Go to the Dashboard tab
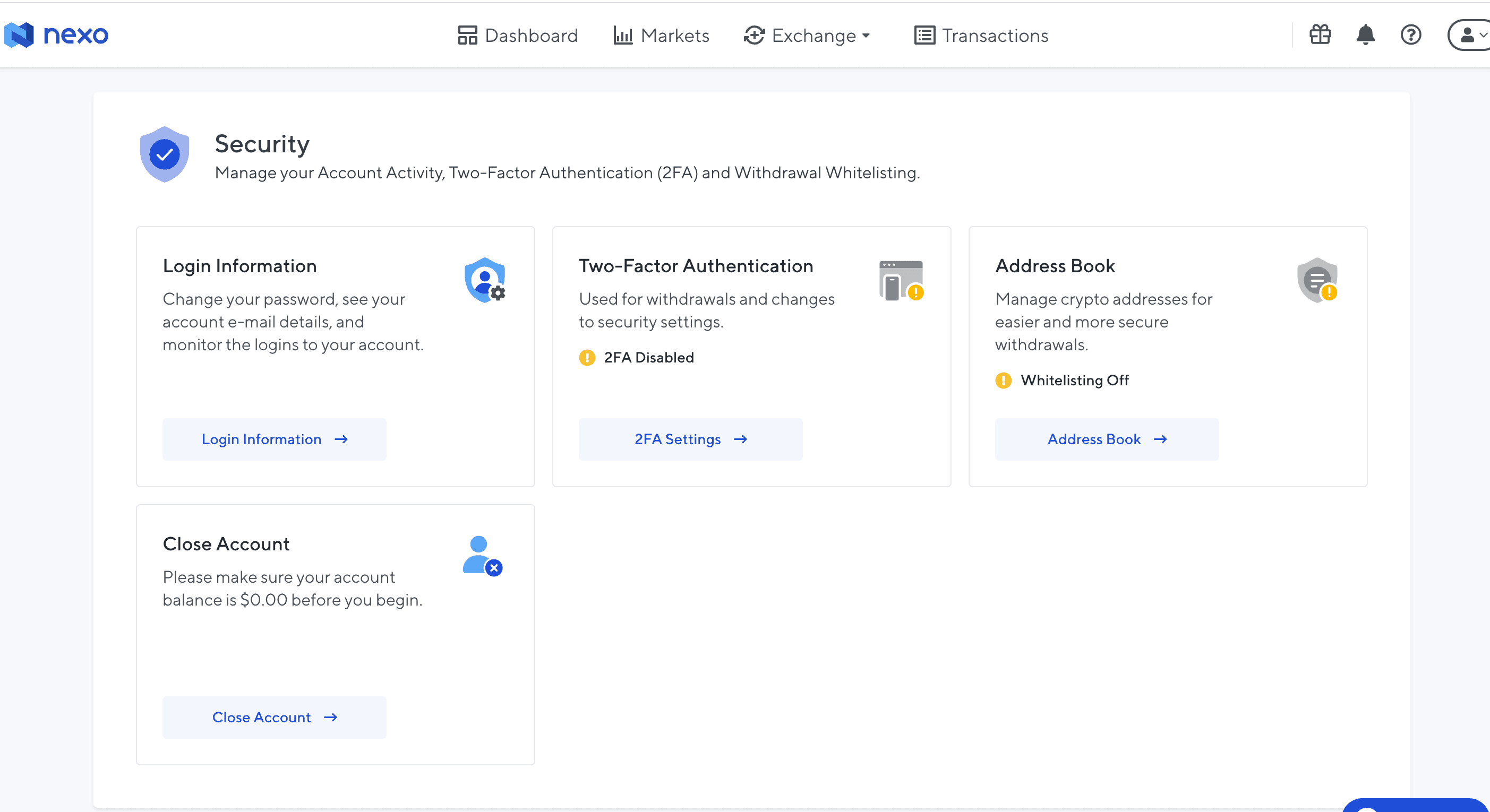The height and width of the screenshot is (812, 1490). 518,36
